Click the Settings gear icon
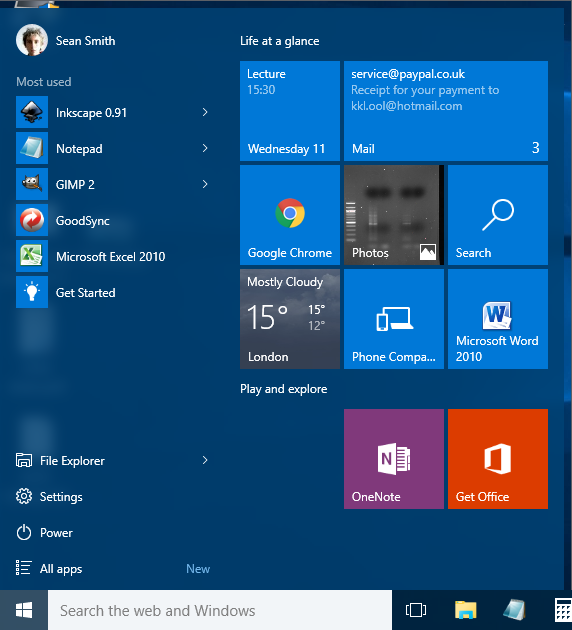This screenshot has width=572, height=630. click(x=24, y=496)
